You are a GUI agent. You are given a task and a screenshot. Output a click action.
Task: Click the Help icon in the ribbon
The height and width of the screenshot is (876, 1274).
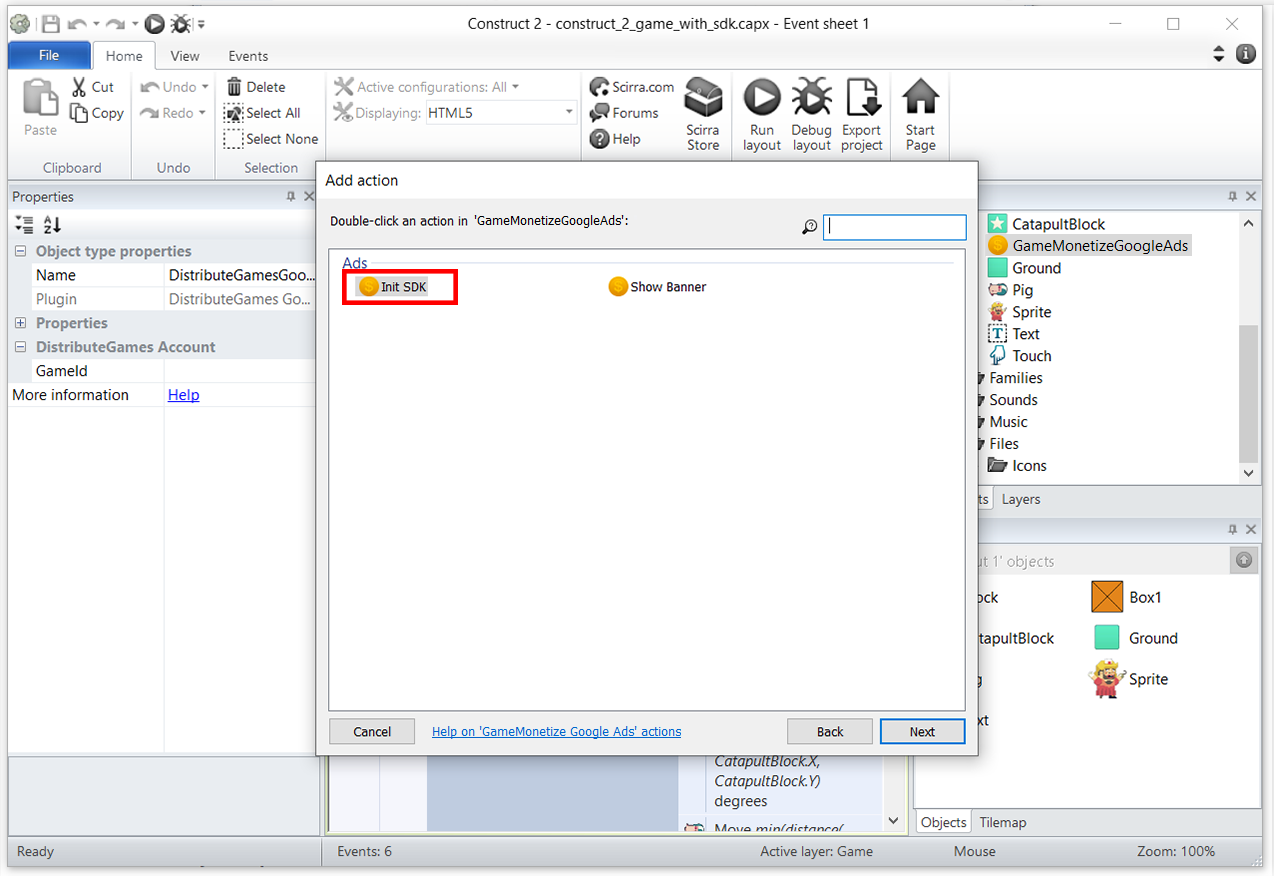tap(600, 138)
